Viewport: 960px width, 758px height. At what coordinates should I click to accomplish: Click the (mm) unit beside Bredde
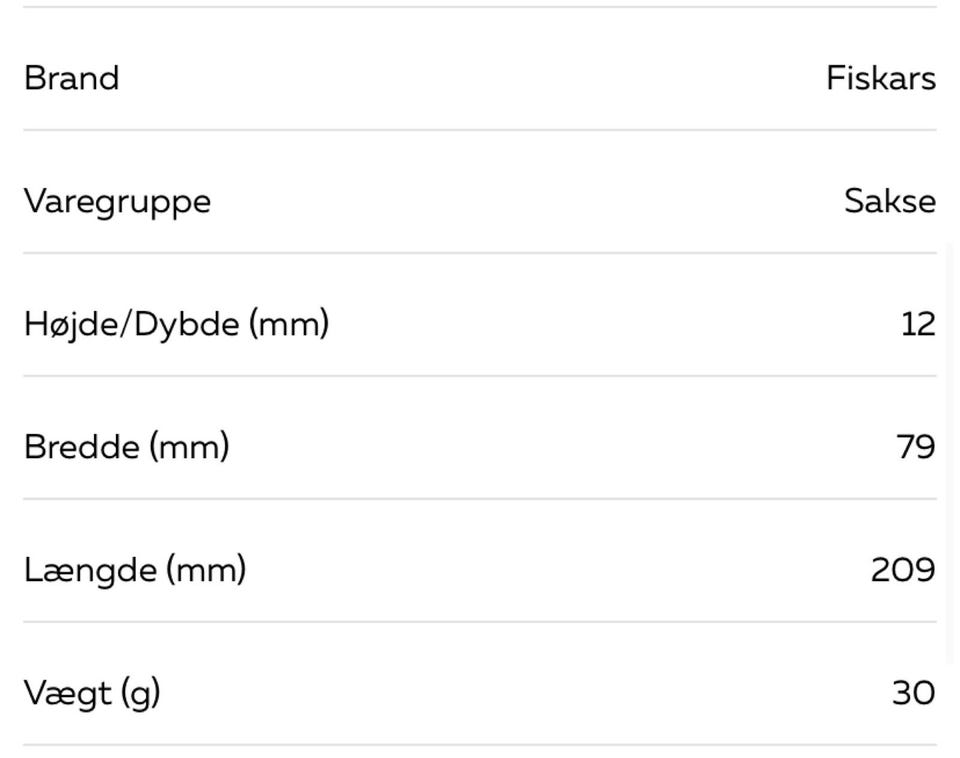190,447
